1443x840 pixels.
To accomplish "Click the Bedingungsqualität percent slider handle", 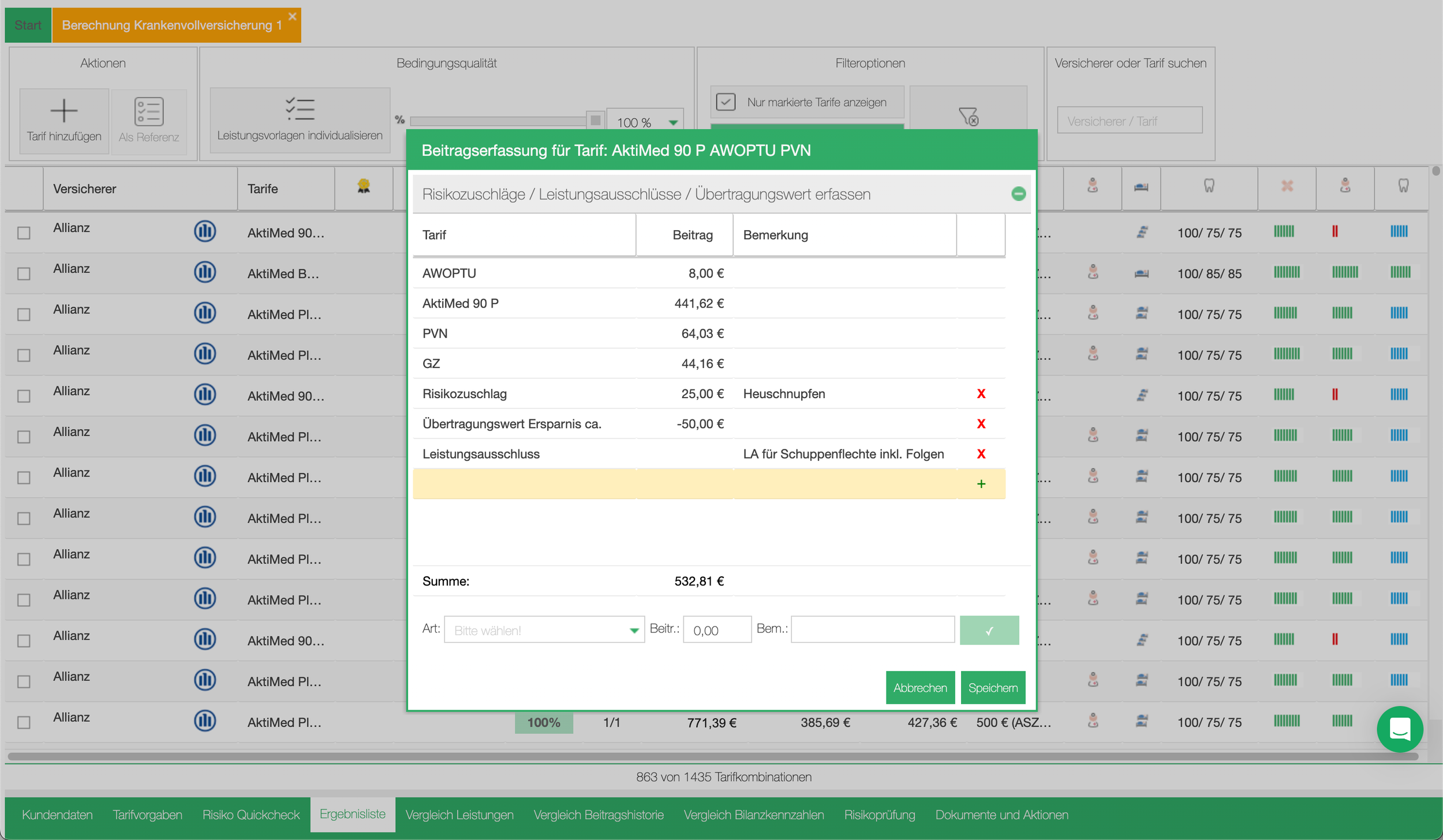I will coord(595,120).
